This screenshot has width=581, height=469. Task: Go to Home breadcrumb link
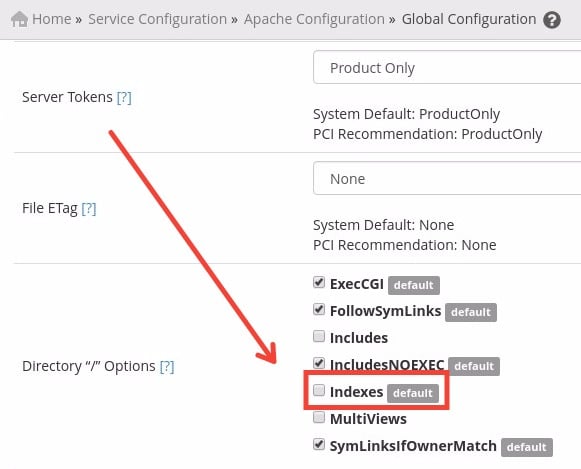pyautogui.click(x=52, y=19)
